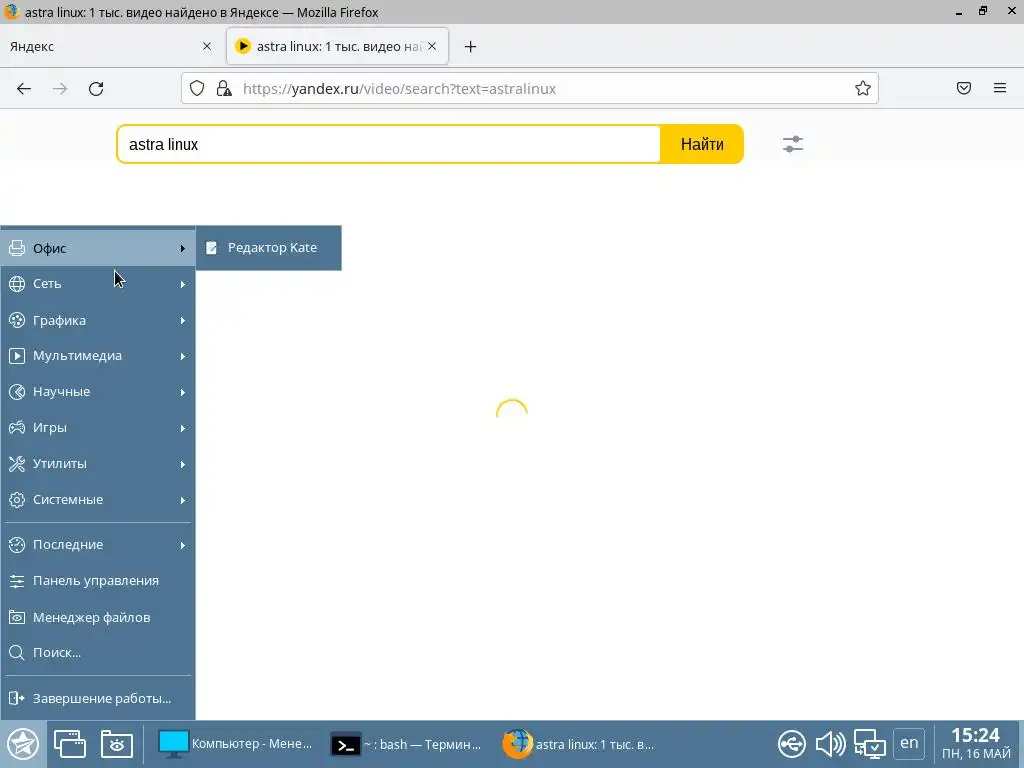Image resolution: width=1024 pixels, height=768 pixels.
Task: Click the Astra Linux star start button
Action: (x=24, y=744)
